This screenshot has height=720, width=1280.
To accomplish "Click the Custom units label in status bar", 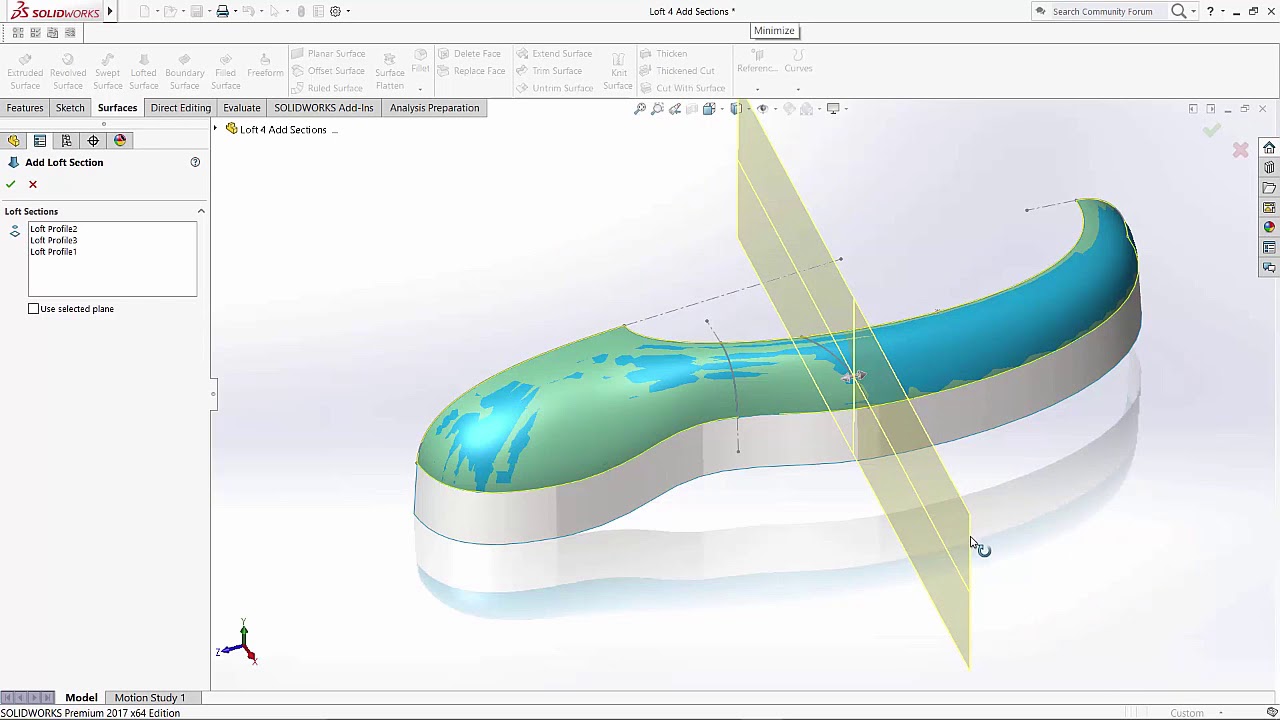I will point(1187,713).
